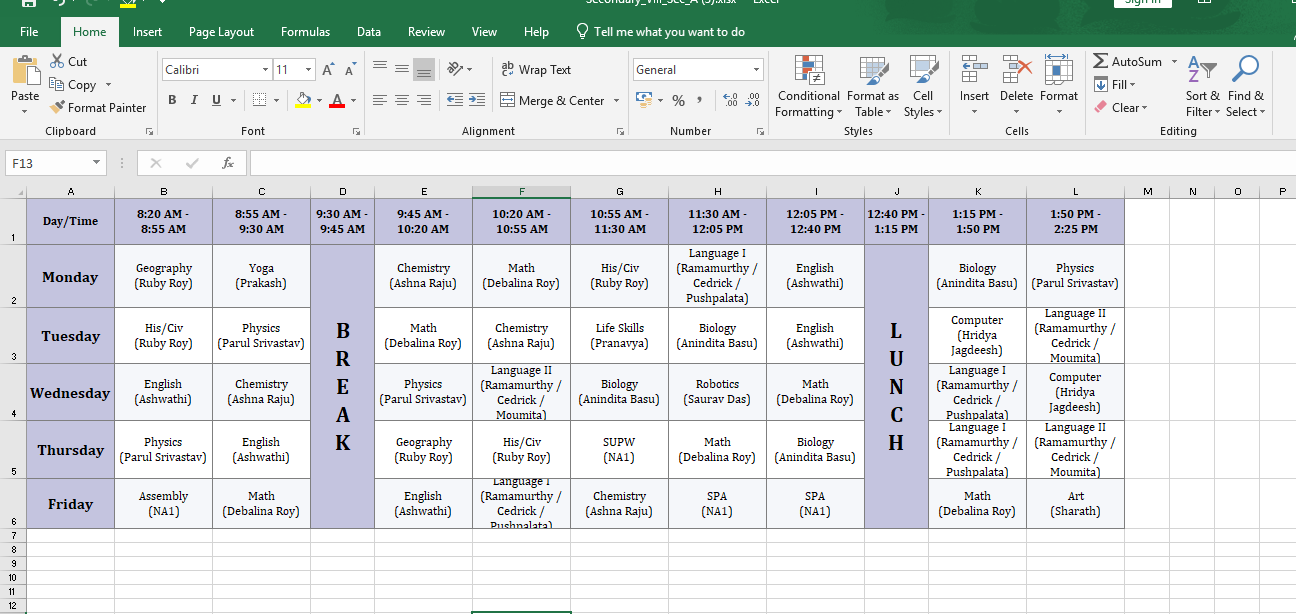Align cell text left
The height and width of the screenshot is (614, 1296).
380,100
